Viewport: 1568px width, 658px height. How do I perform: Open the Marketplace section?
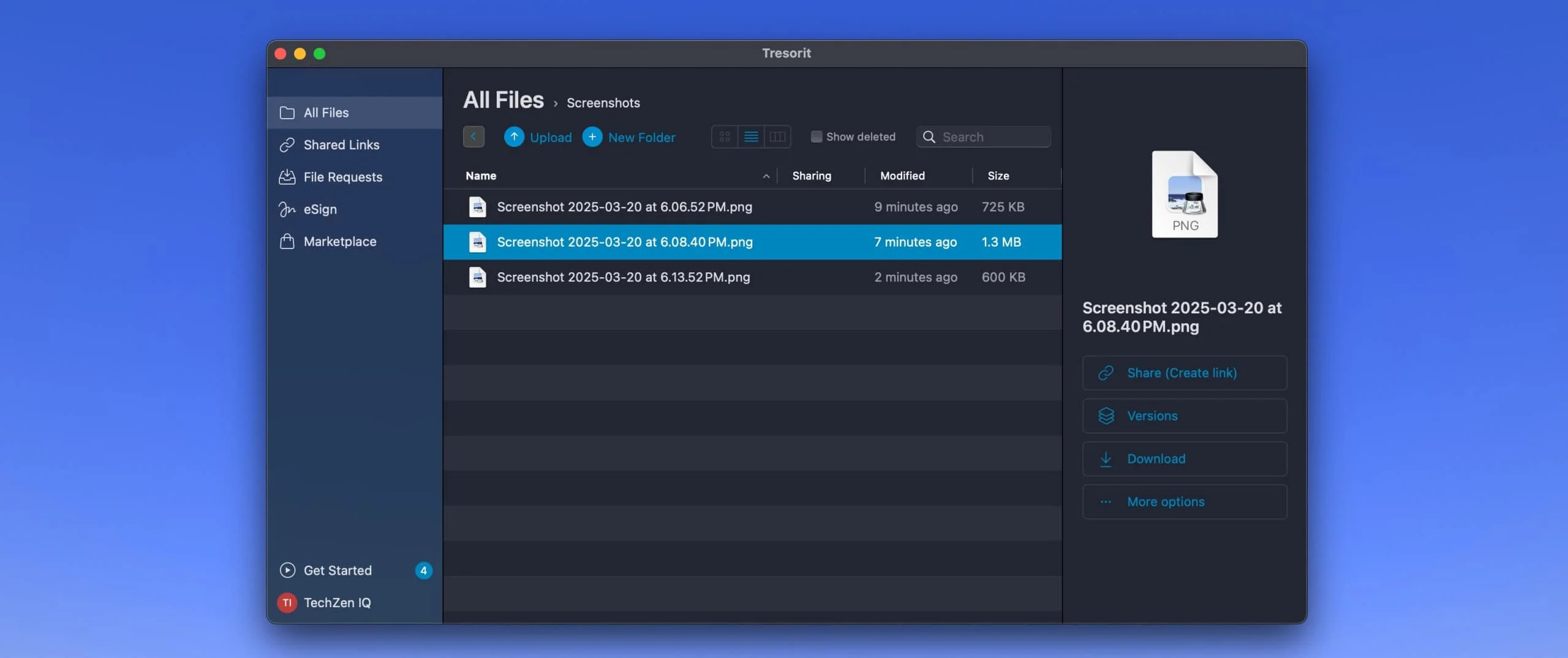[x=340, y=241]
